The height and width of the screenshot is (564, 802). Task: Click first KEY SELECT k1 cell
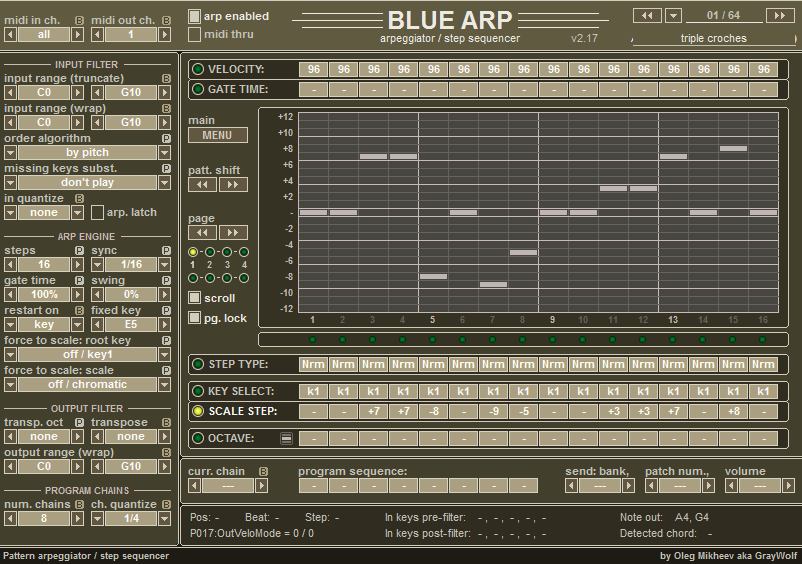click(314, 391)
